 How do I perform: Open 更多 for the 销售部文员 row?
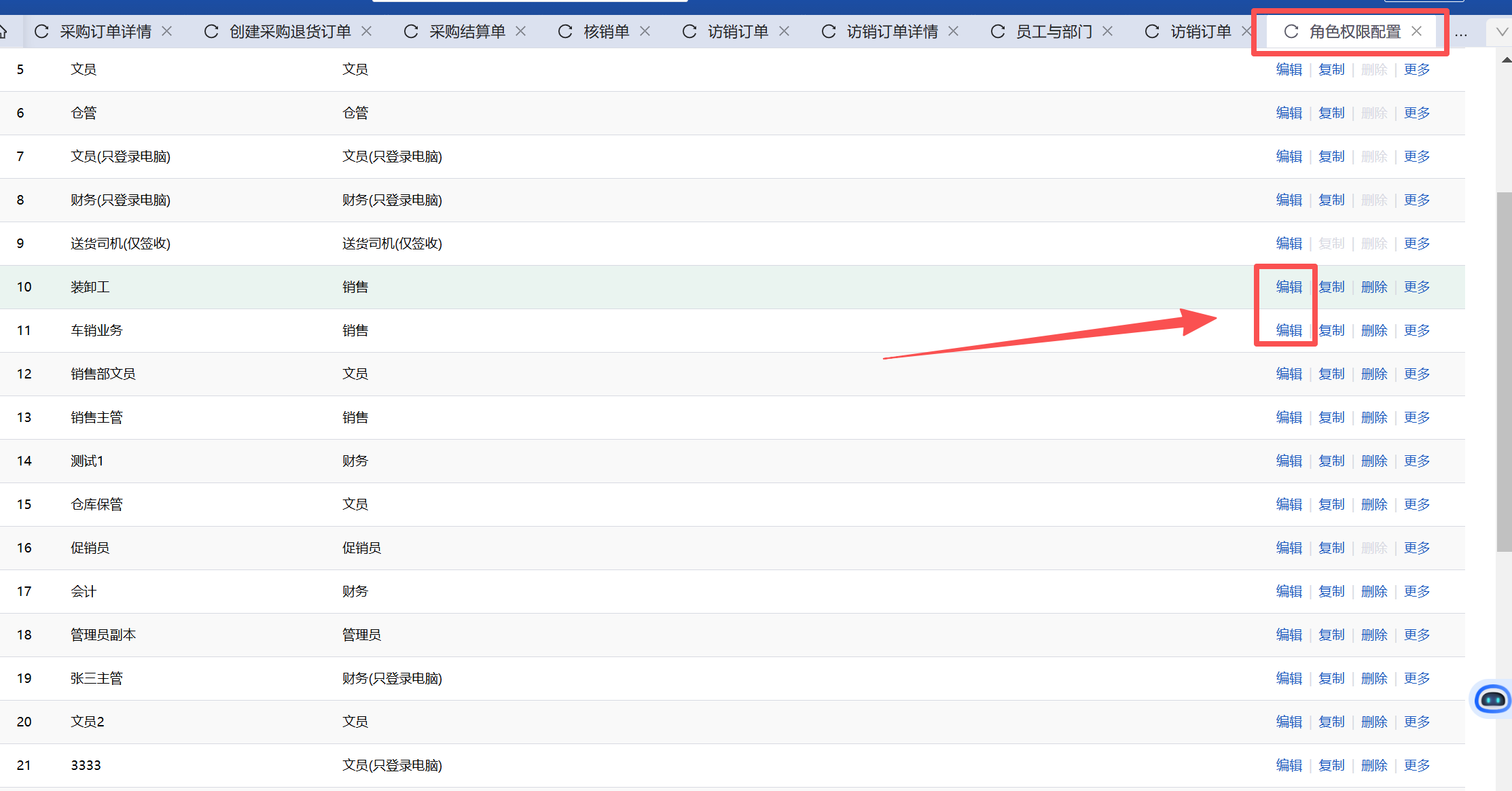point(1417,374)
